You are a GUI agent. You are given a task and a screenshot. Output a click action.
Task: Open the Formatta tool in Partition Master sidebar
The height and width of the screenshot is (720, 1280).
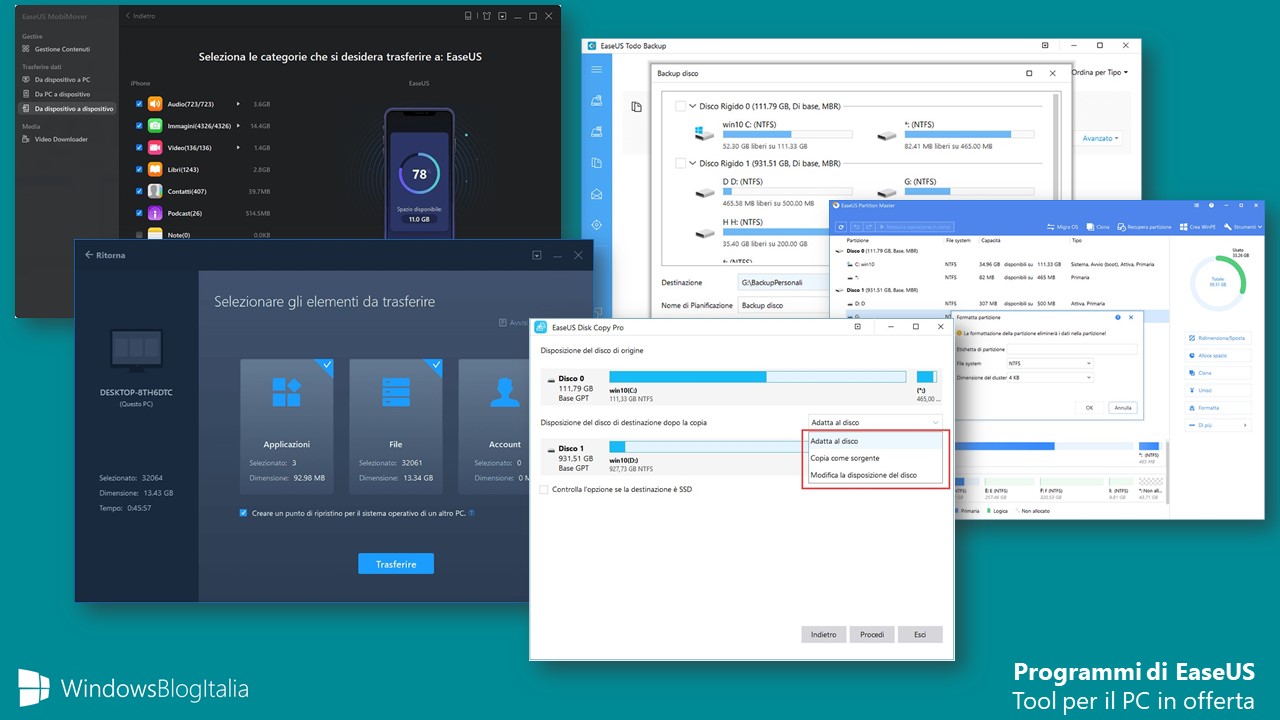[x=1210, y=407]
